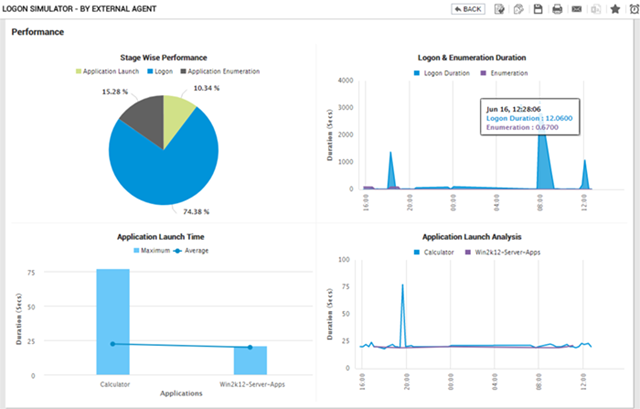Click Enumeration : 0.6700 tooltip text
Screen dimensions: 640x409
click(522, 127)
